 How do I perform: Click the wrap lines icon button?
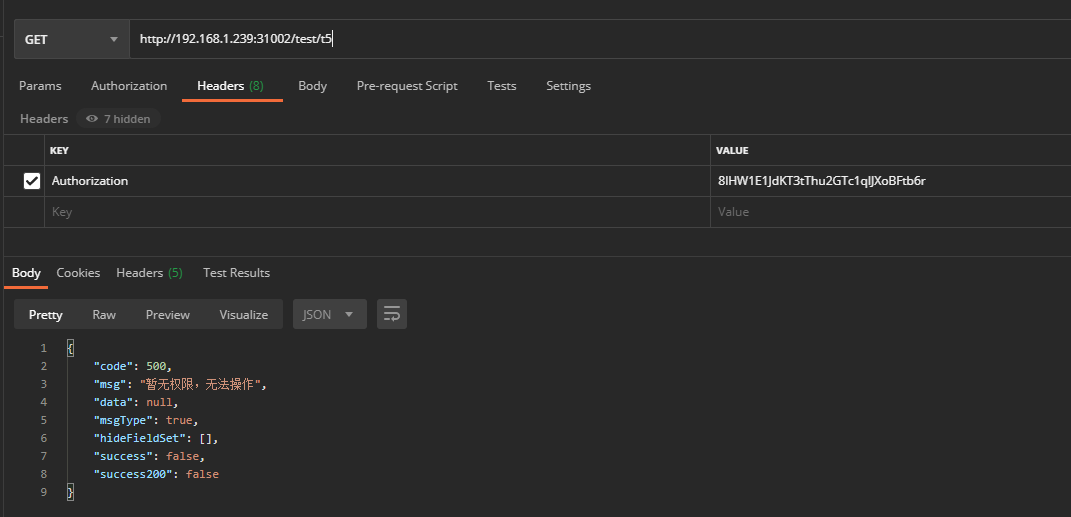[392, 314]
